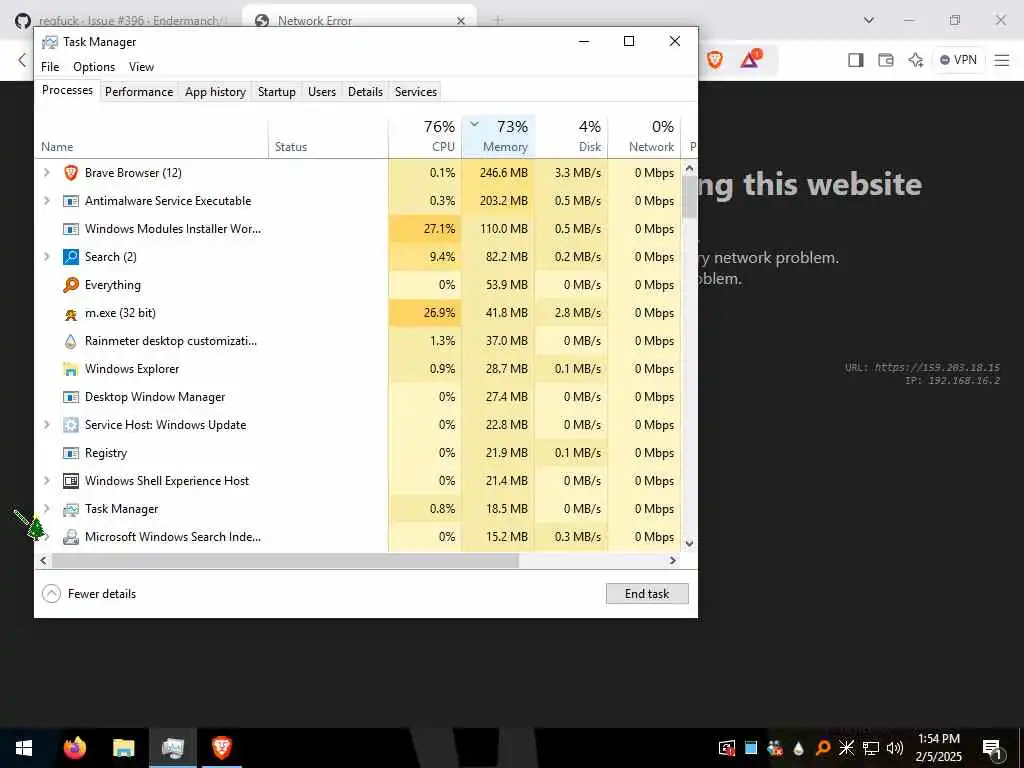1024x768 pixels.
Task: Click the browser back arrow
Action: click(x=22, y=60)
